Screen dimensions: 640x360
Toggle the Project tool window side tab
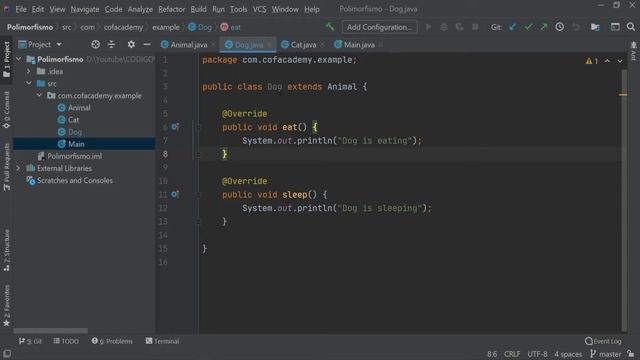(7, 59)
